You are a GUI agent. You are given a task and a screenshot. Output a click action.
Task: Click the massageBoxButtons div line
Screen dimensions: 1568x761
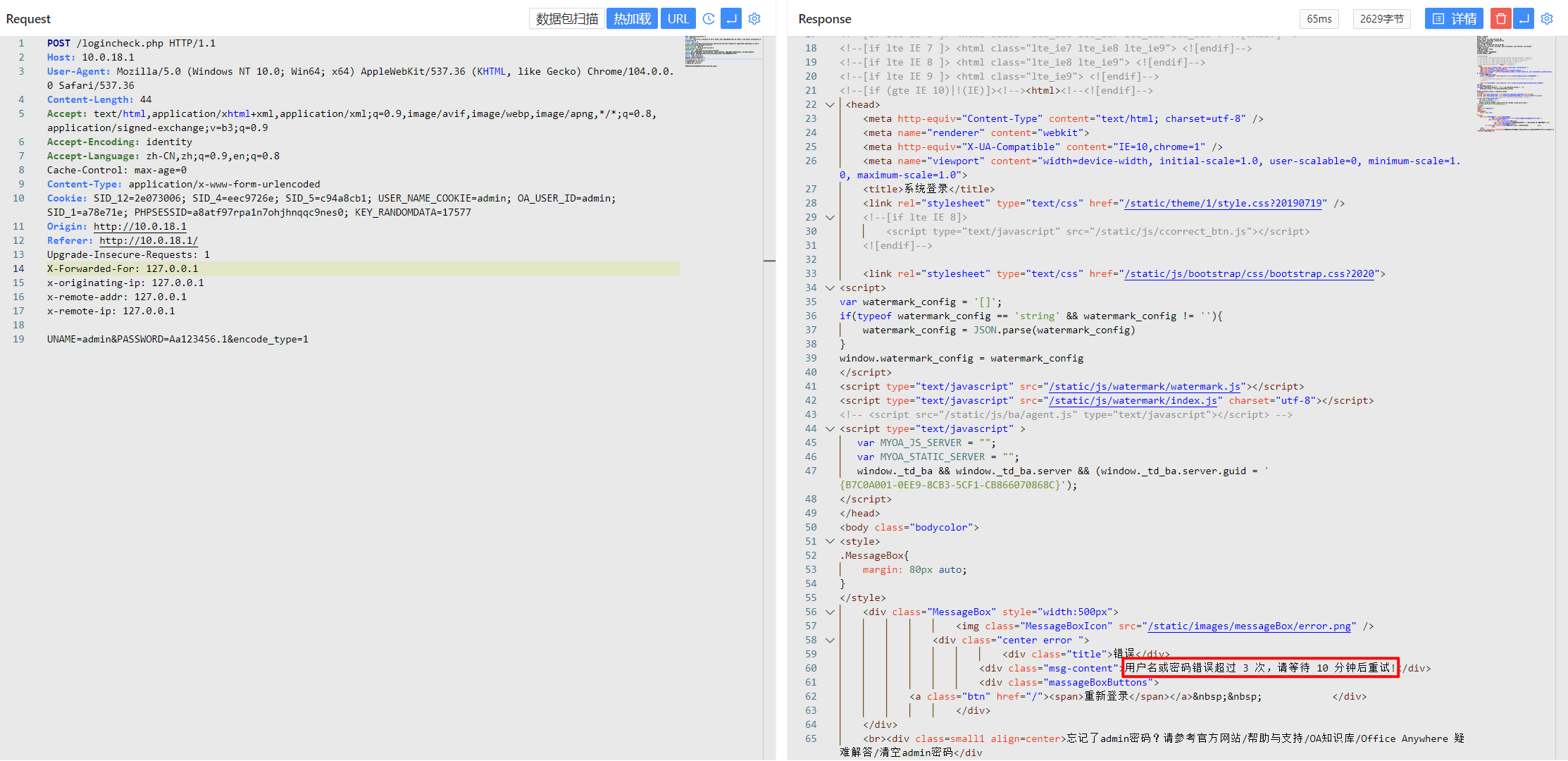coord(1069,682)
